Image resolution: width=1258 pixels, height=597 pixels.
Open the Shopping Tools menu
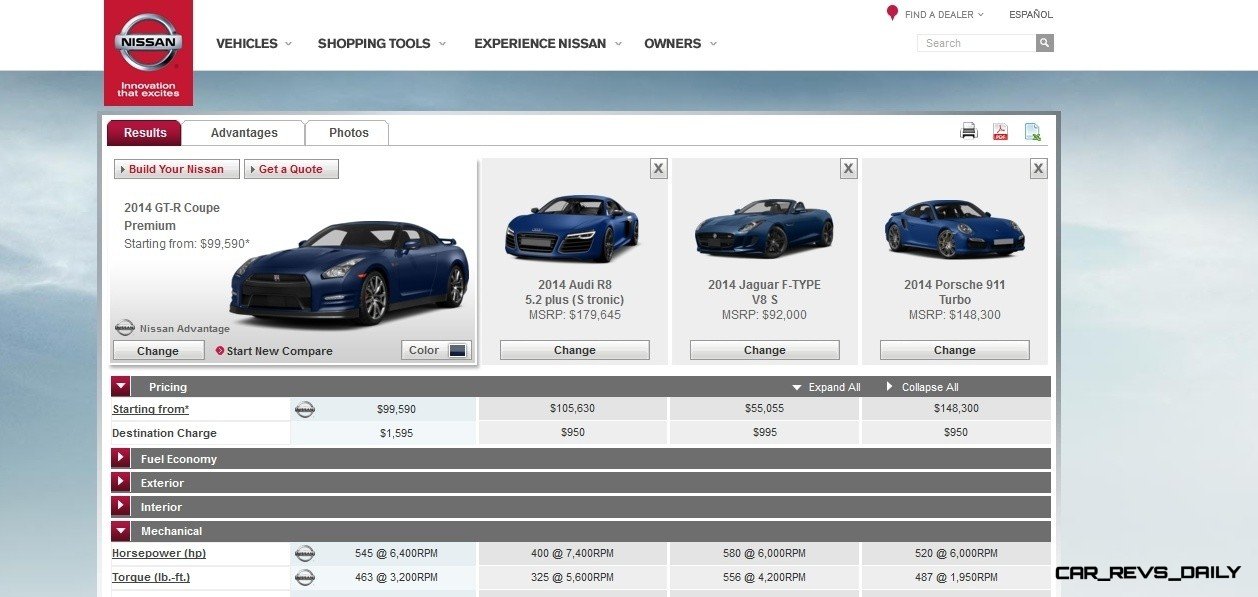tap(382, 43)
